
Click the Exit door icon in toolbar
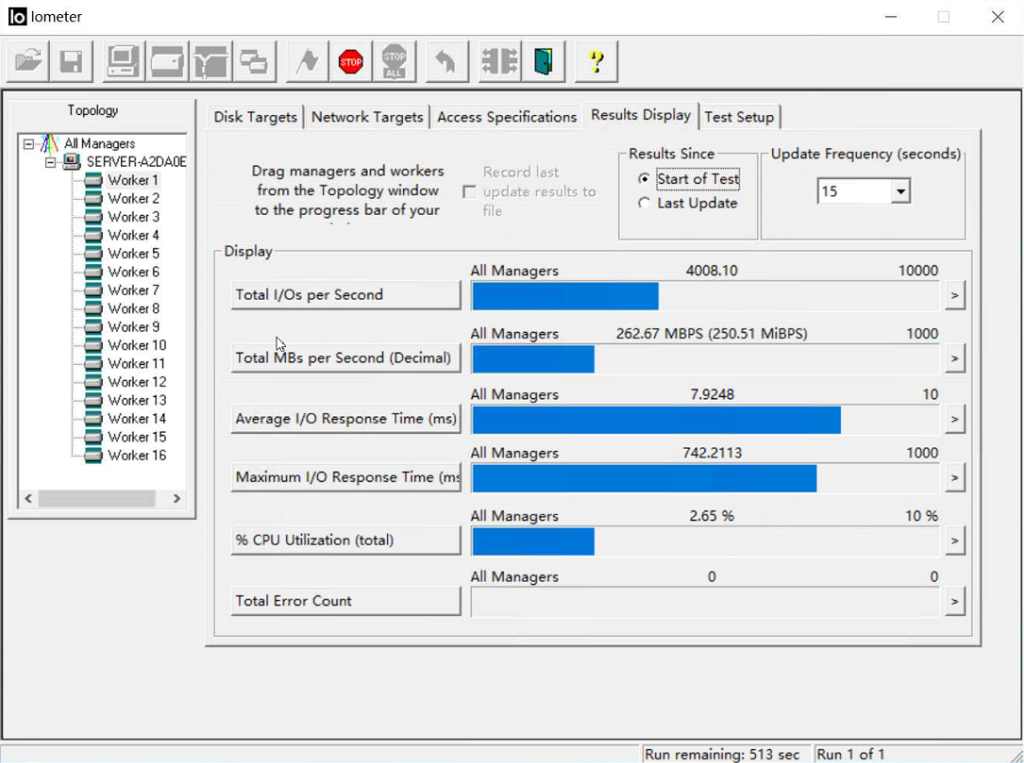[543, 62]
